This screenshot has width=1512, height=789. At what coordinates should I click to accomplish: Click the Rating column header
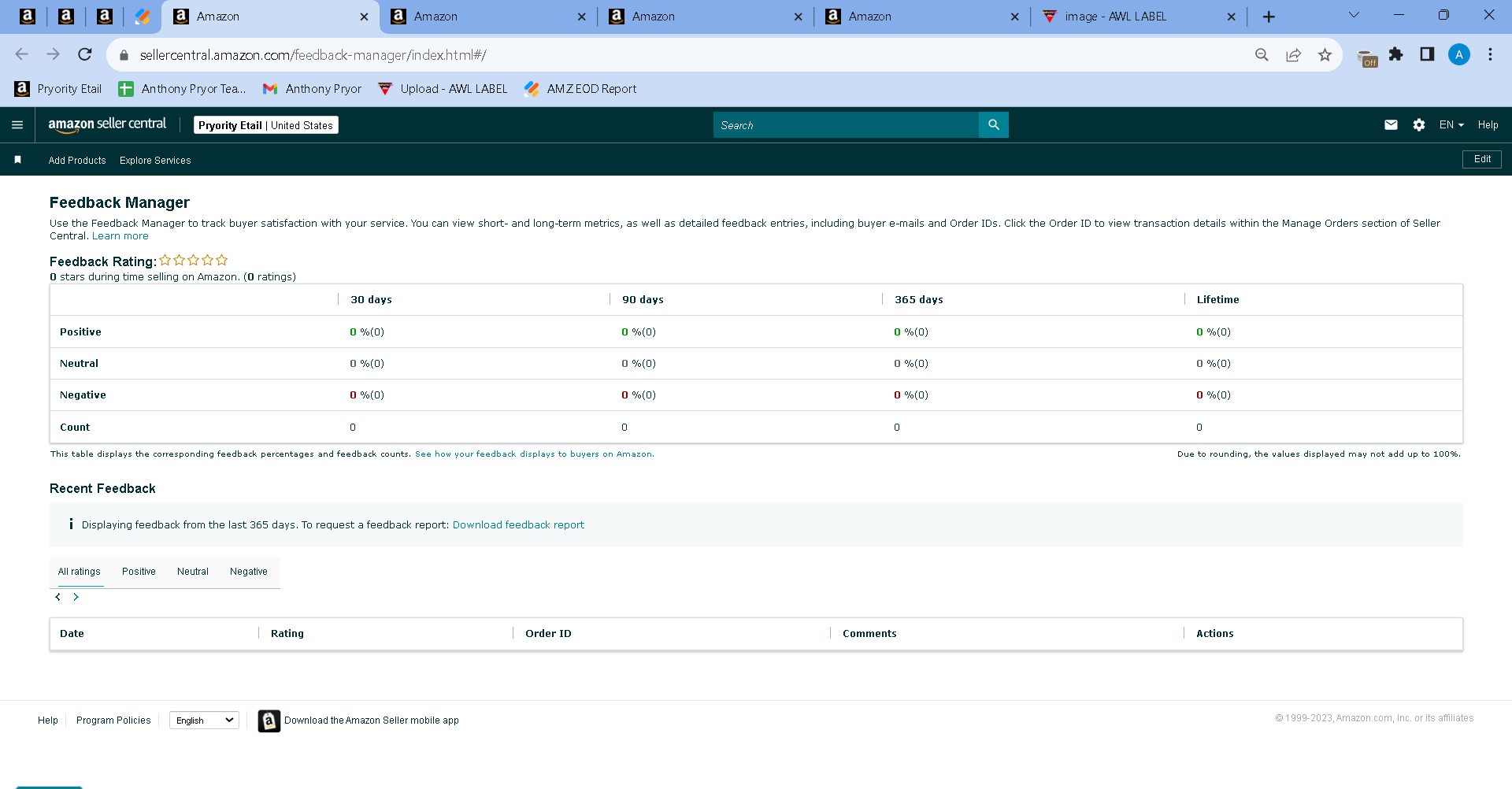pyautogui.click(x=287, y=634)
